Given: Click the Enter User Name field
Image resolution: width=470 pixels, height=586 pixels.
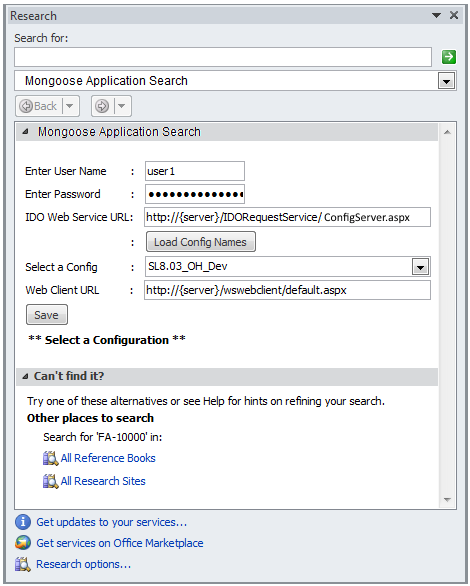Looking at the screenshot, I should click(x=195, y=171).
